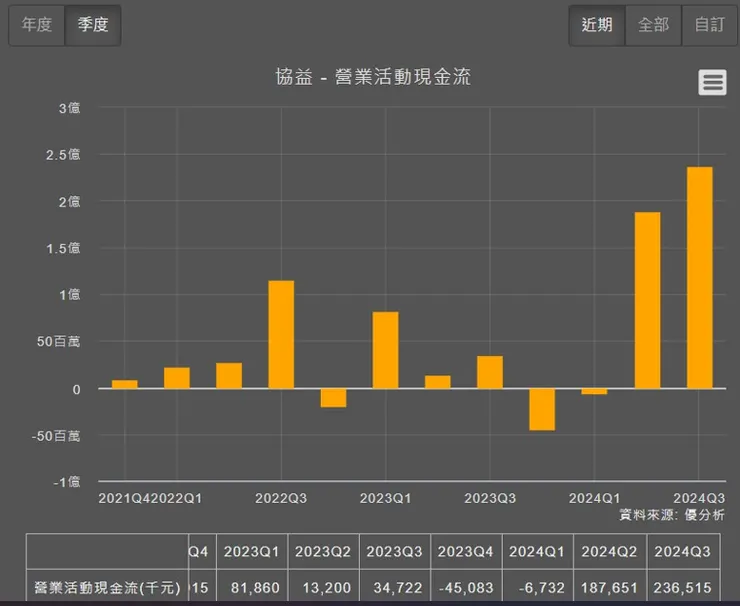740x606 pixels.
Task: Click the negative 2023Q4 bar
Action: [542, 409]
